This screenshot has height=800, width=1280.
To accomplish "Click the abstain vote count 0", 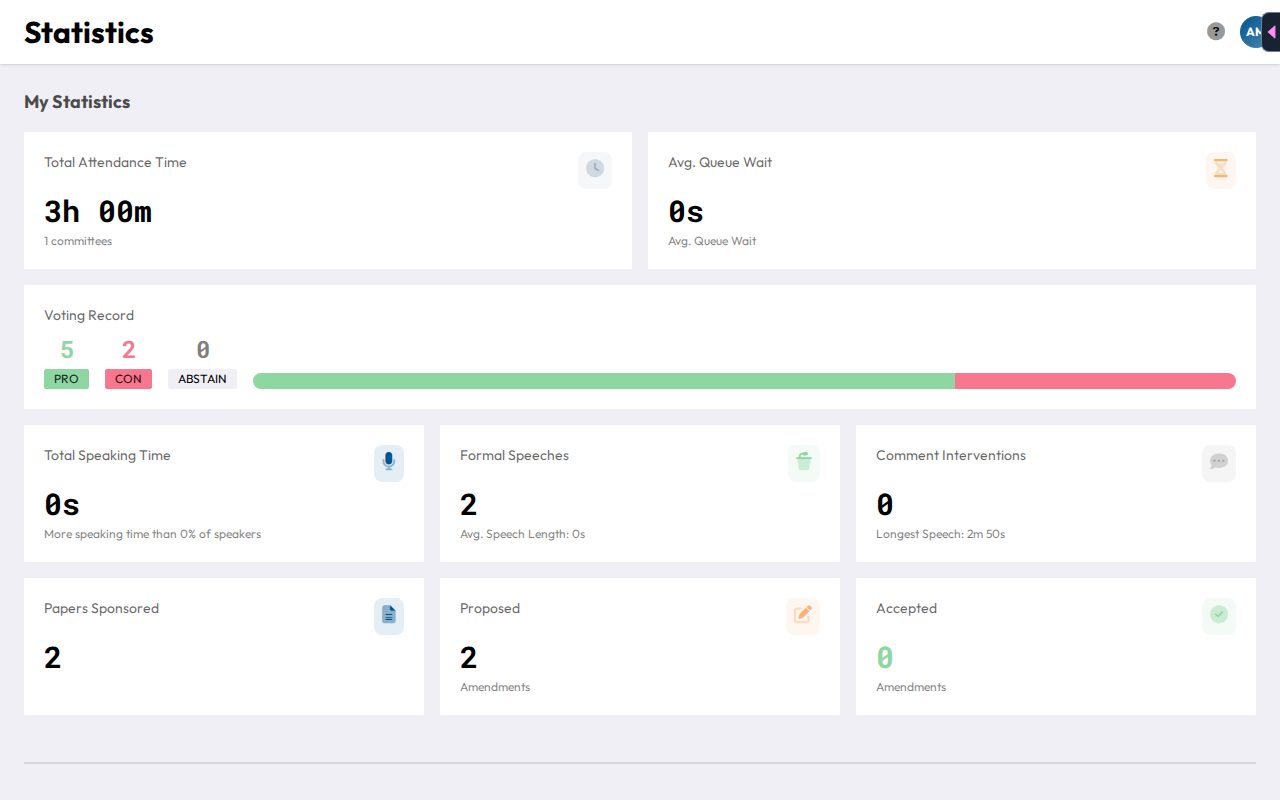I will [203, 350].
